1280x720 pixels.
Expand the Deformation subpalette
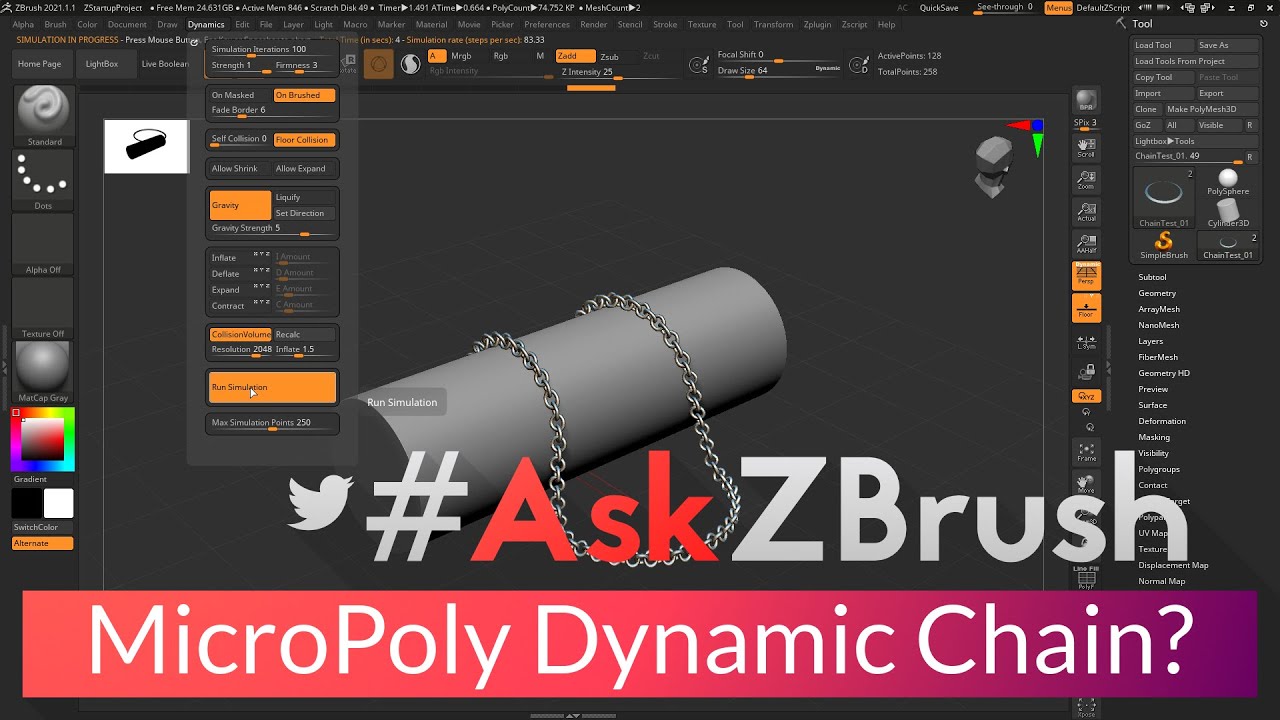[x=1162, y=421]
